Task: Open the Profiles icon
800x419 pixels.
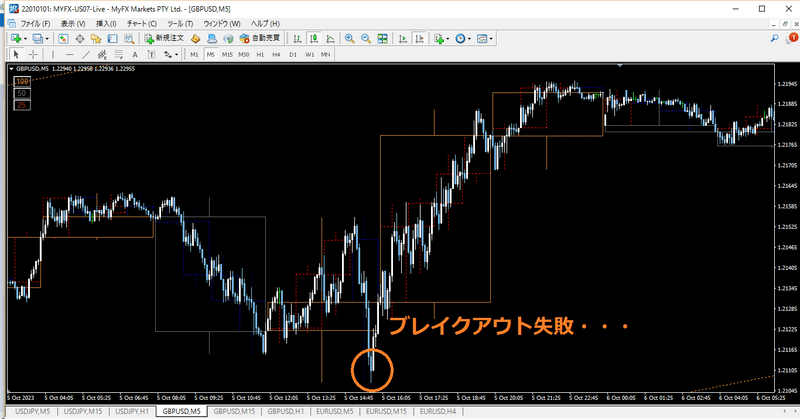Action: (37, 38)
